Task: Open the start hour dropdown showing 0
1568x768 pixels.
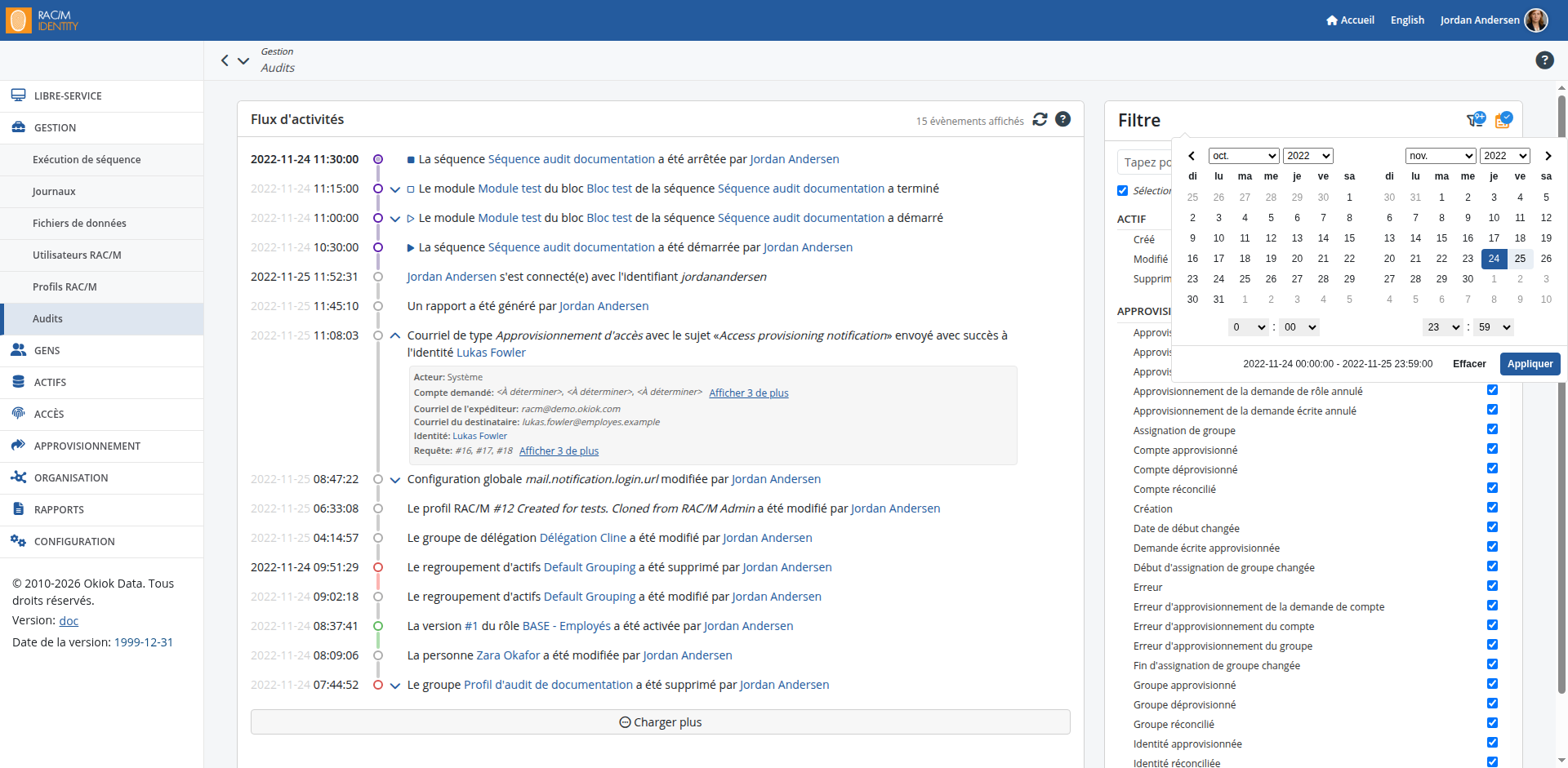Action: [x=1249, y=327]
